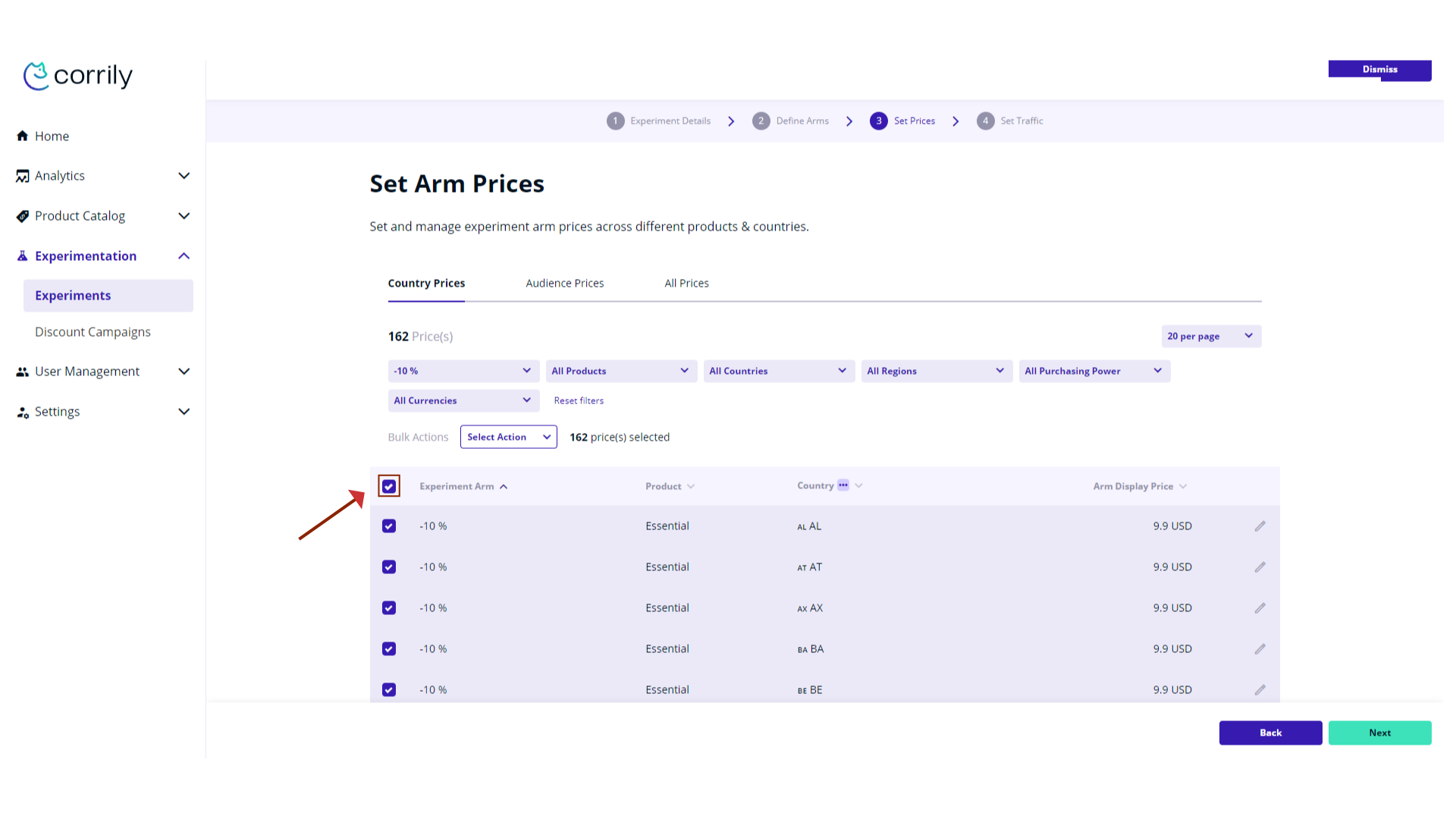Open the All Products filter dropdown
The image size is (1456, 819).
[x=620, y=371]
